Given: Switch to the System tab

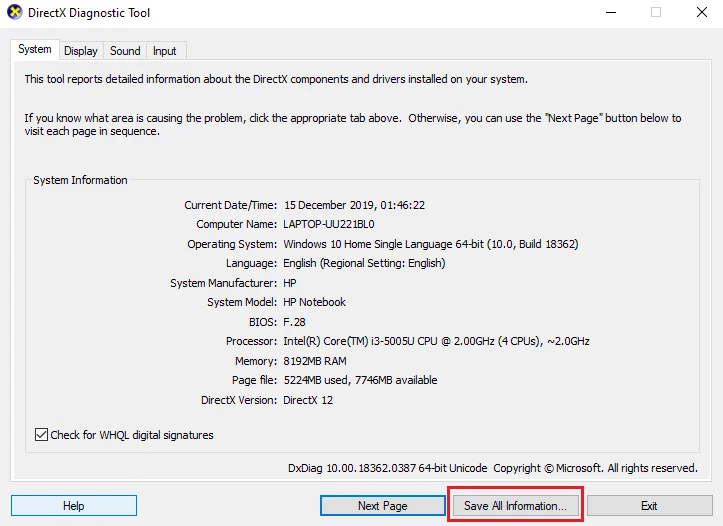Looking at the screenshot, I should [x=35, y=49].
